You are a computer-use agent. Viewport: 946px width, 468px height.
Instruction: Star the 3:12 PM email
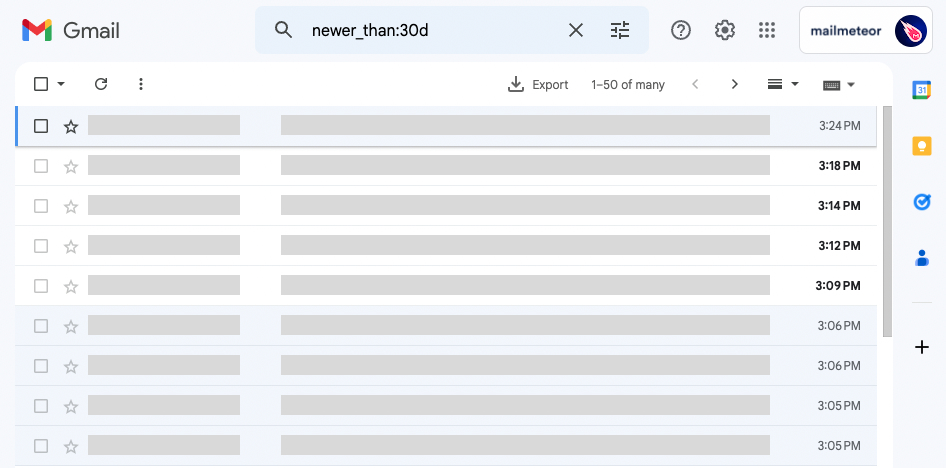pos(71,246)
